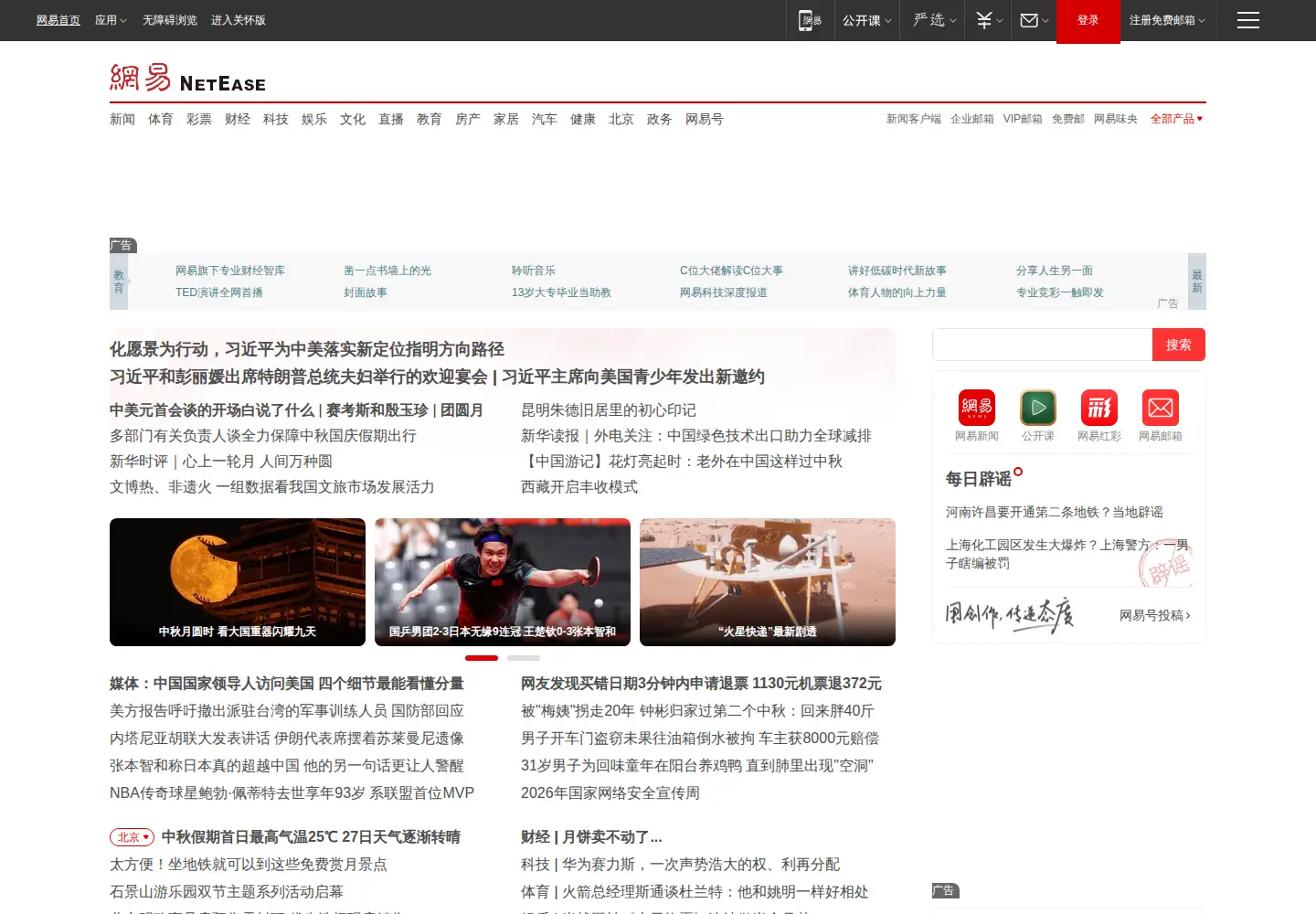Open the 新闻 nav tab
The height and width of the screenshot is (914, 1316).
122,119
